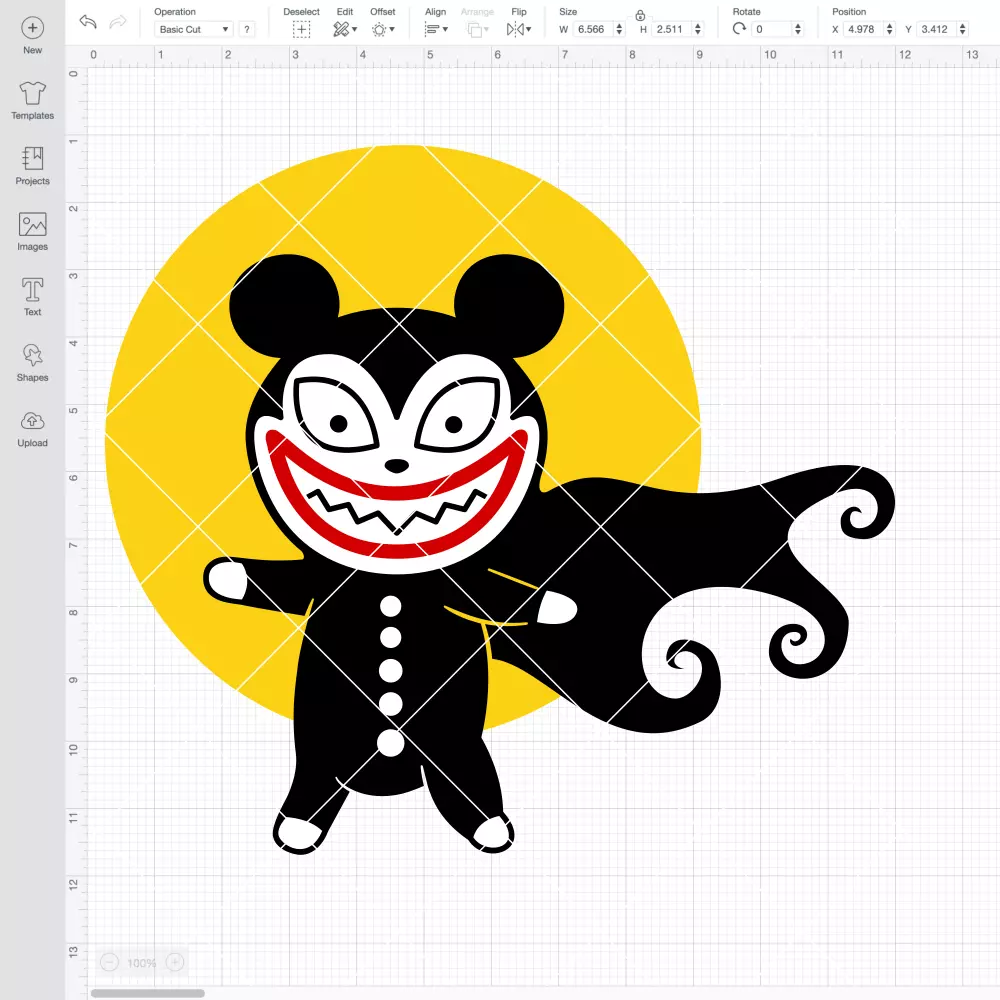Viewport: 1000px width, 1000px height.
Task: Click the Y position field
Action: pos(937,29)
